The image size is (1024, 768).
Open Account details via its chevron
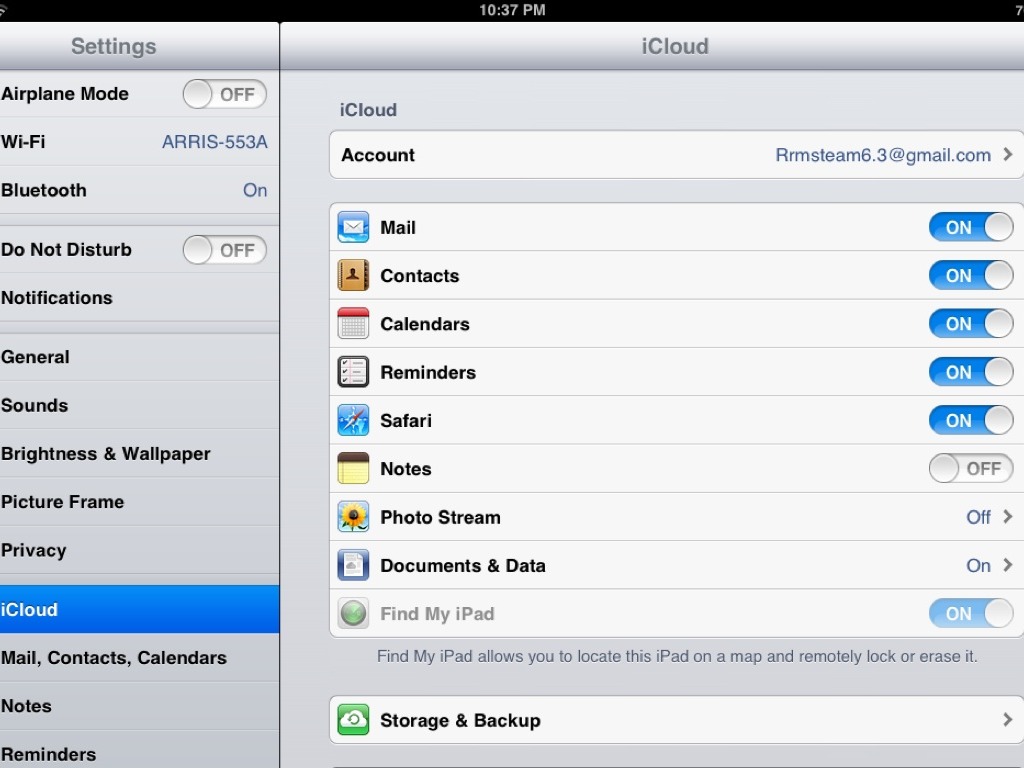click(1007, 155)
